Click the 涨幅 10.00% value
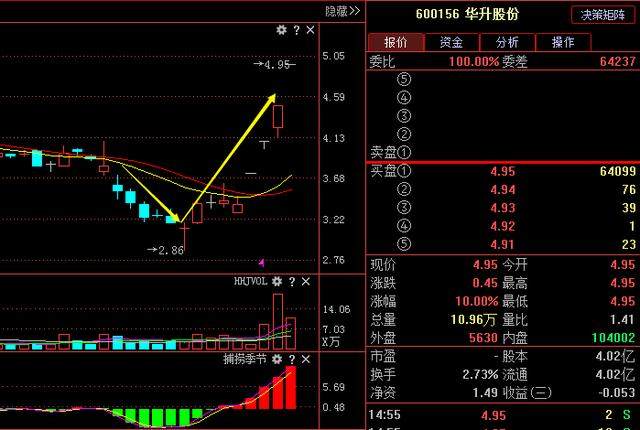Screen dimensions: 640x430 (477, 301)
